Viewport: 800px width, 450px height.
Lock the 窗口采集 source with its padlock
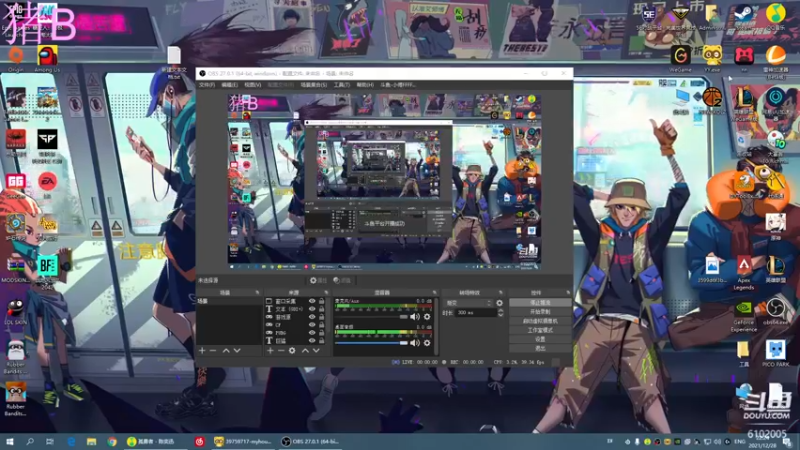(x=321, y=301)
